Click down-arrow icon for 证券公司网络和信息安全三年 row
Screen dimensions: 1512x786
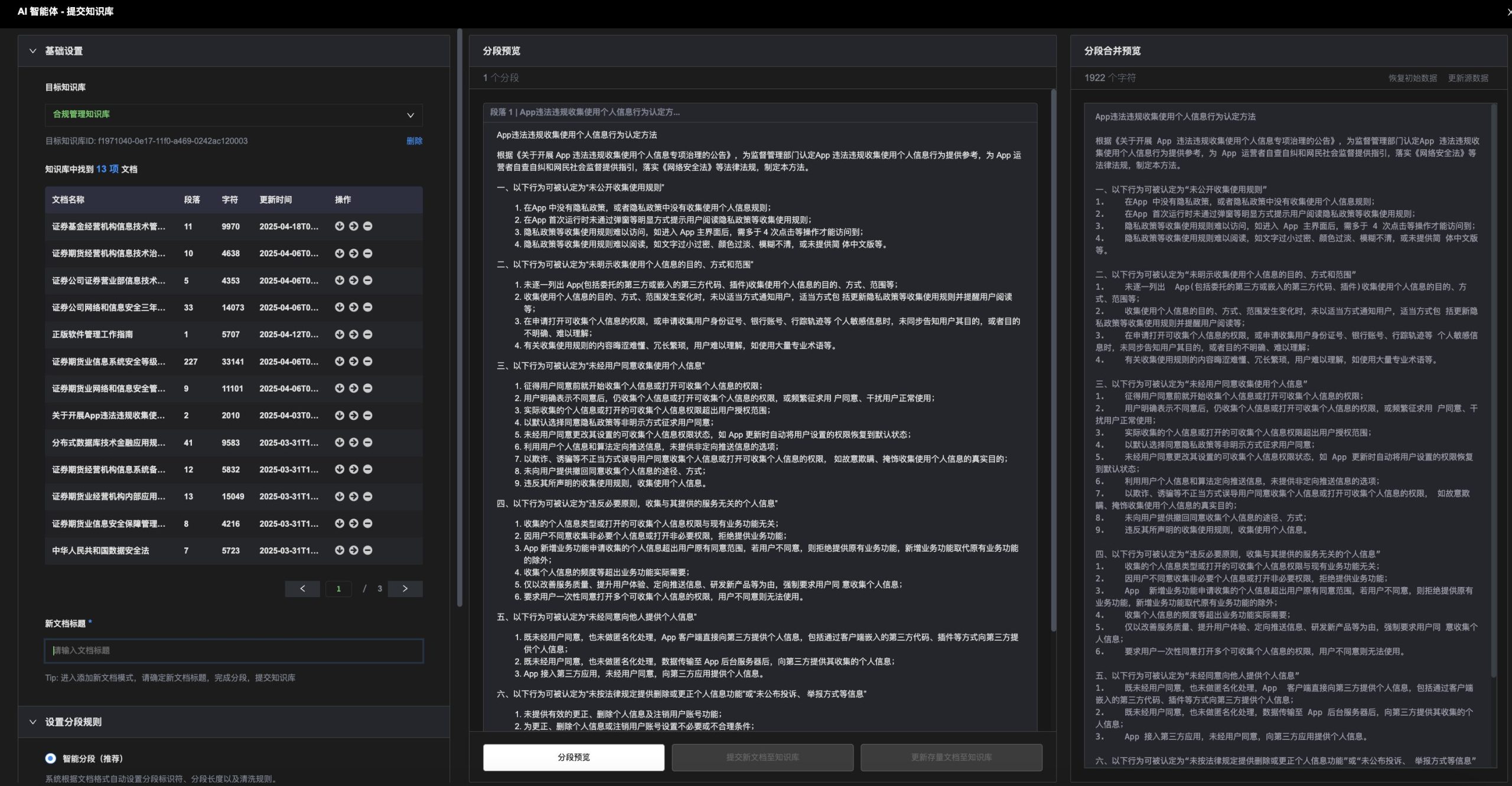click(x=340, y=307)
